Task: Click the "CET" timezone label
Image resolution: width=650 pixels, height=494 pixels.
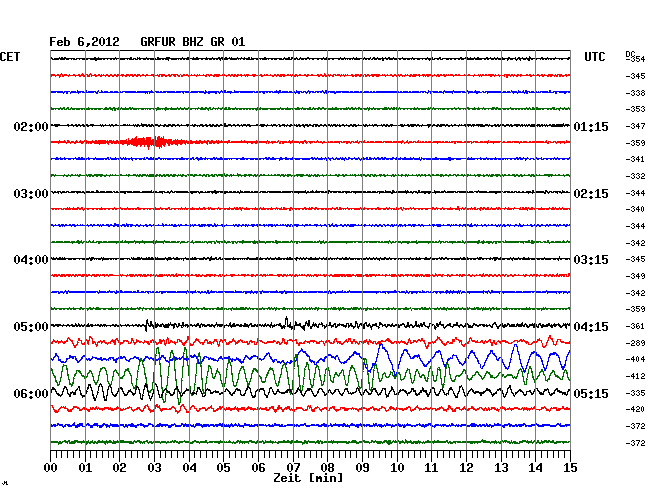Action: click(x=10, y=57)
